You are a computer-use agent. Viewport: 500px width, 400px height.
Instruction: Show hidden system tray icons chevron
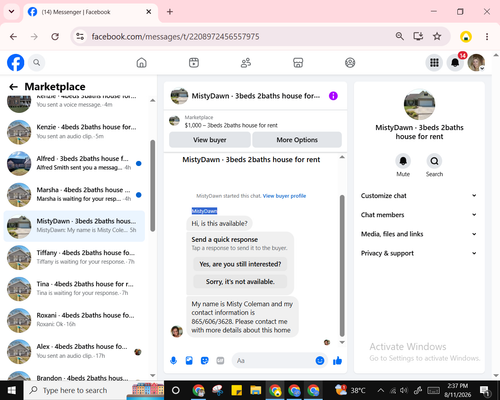381,390
